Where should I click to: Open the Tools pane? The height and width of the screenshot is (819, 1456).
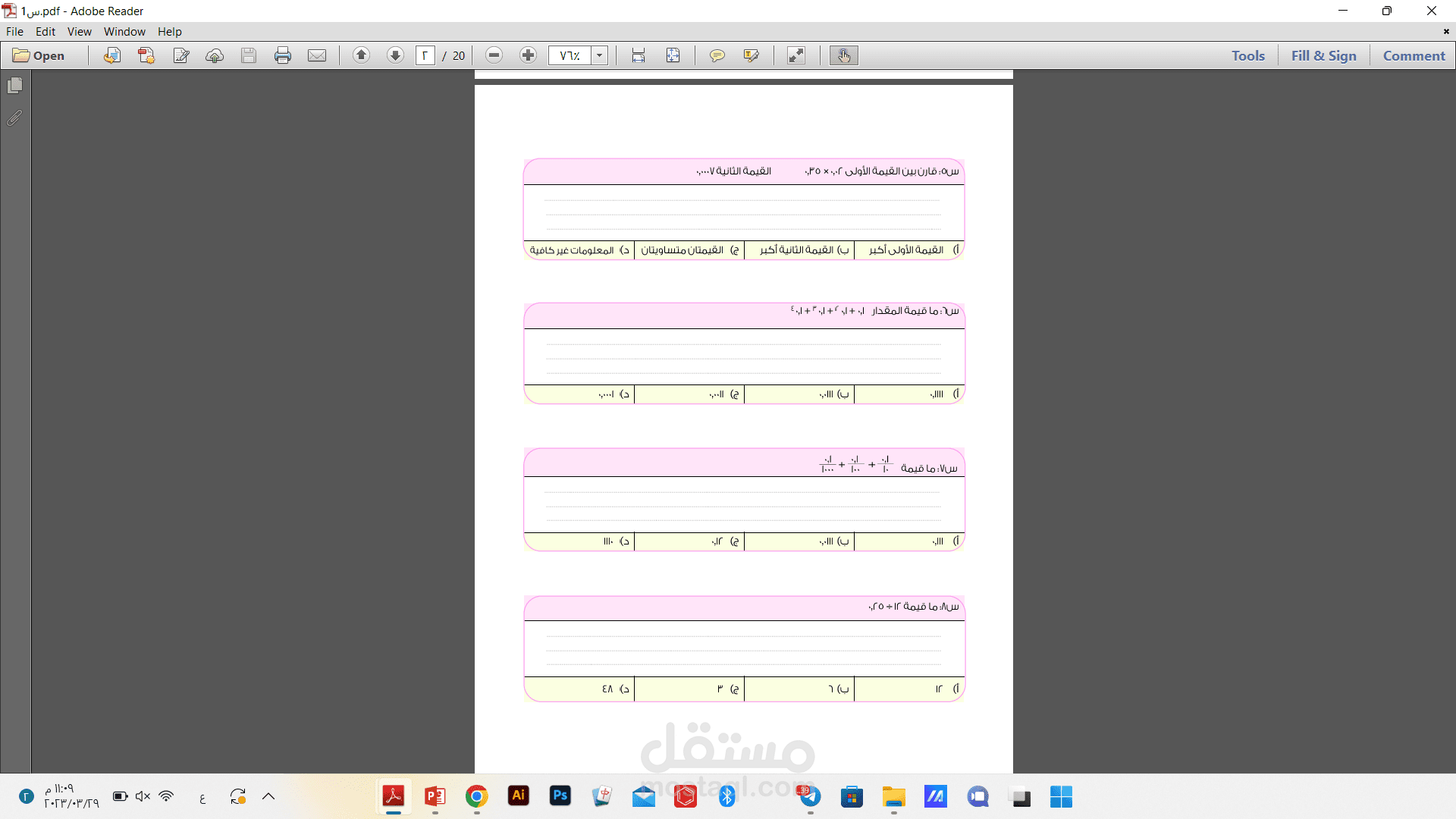click(x=1247, y=55)
